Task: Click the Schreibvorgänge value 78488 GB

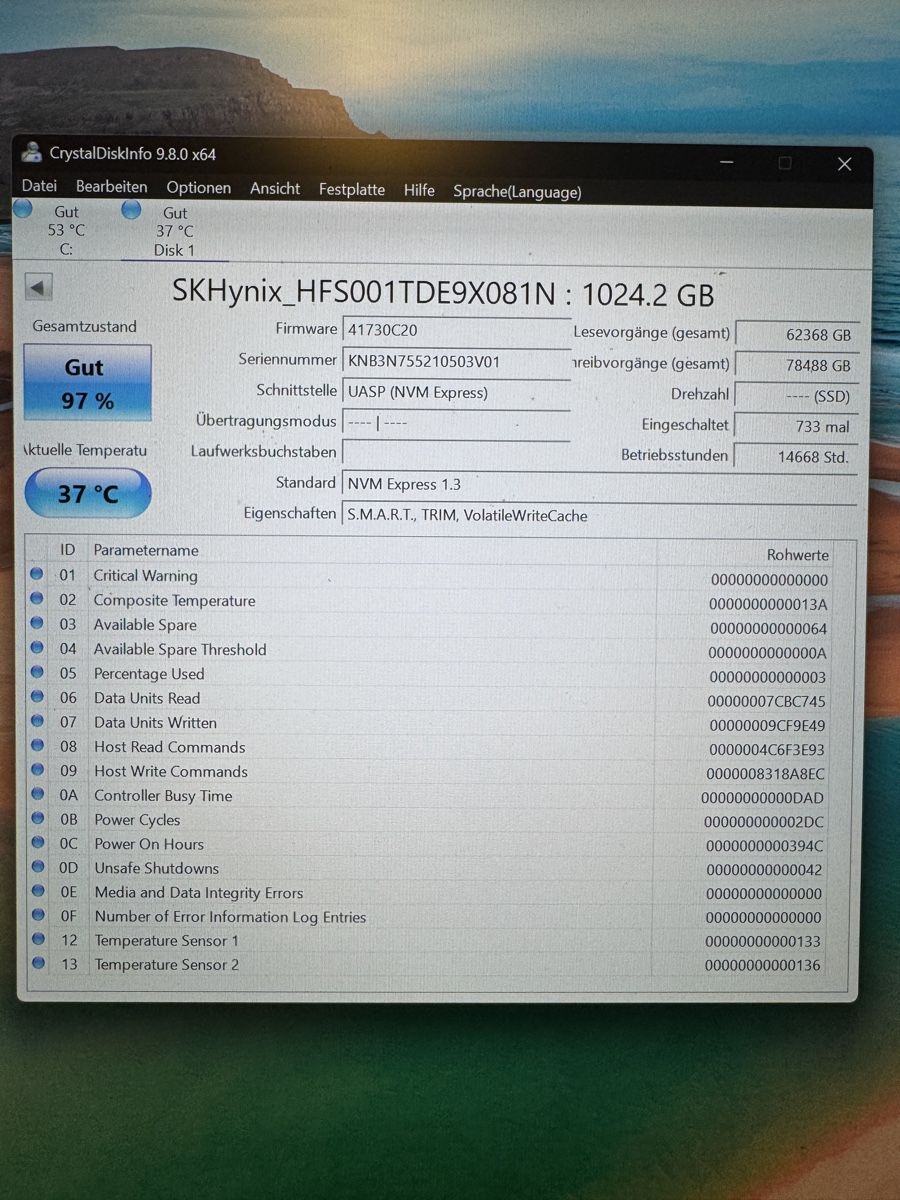Action: [x=796, y=366]
